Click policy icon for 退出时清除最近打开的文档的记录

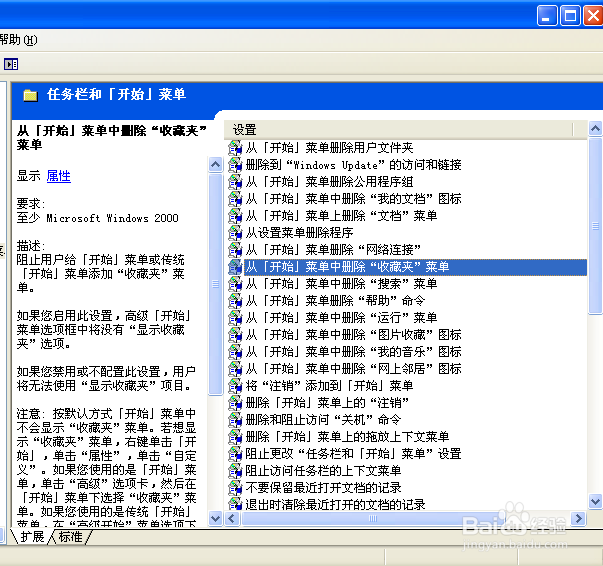[235, 504]
